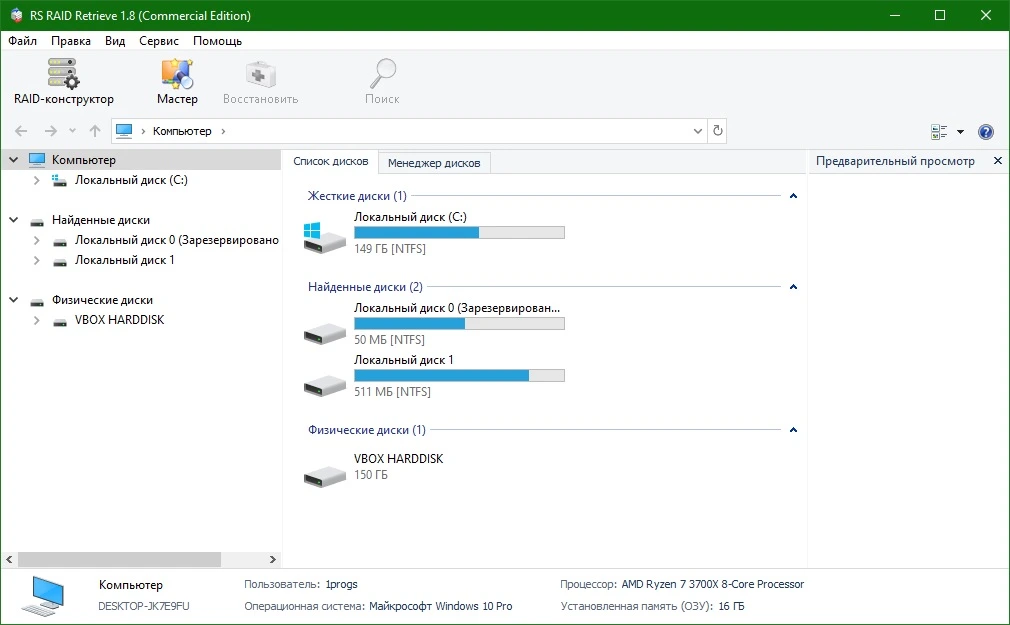This screenshot has width=1010, height=625.
Task: Select Локальный диск 1 drive icon in list
Action: point(325,385)
